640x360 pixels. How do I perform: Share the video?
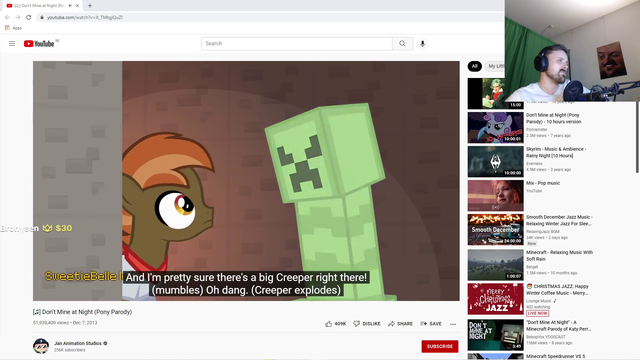click(x=400, y=324)
